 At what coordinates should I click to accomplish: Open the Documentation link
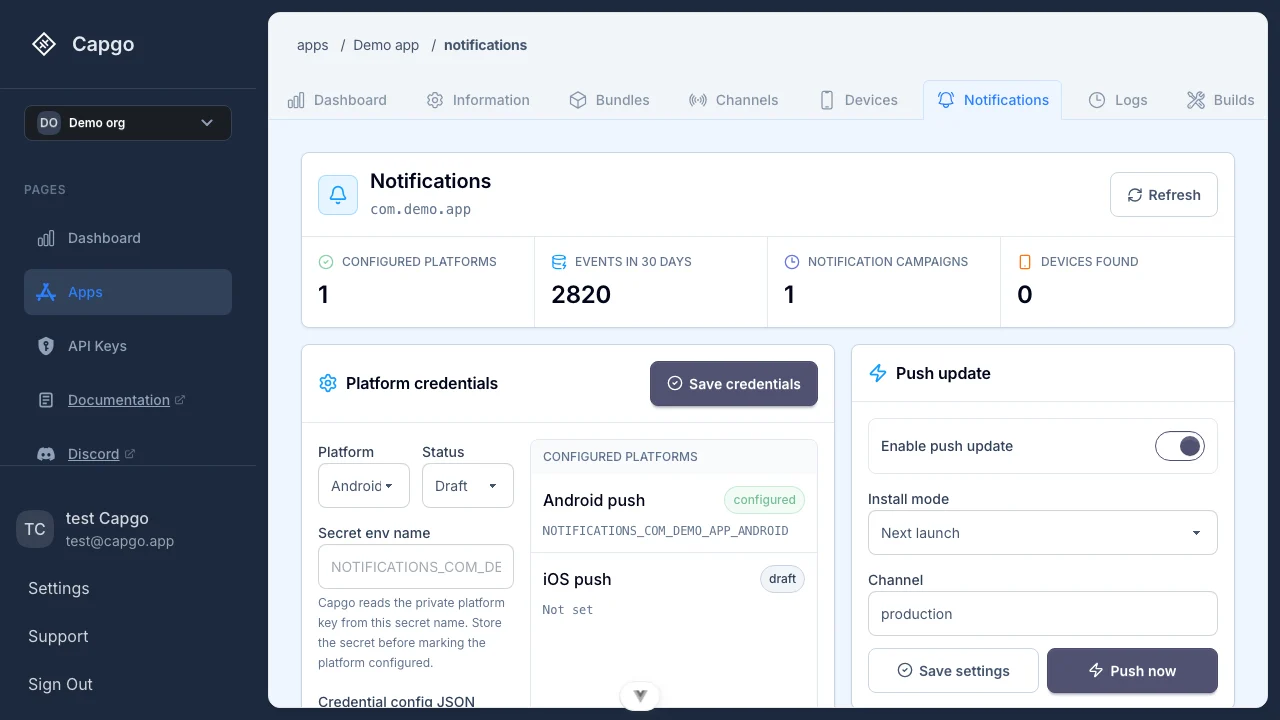(x=119, y=400)
